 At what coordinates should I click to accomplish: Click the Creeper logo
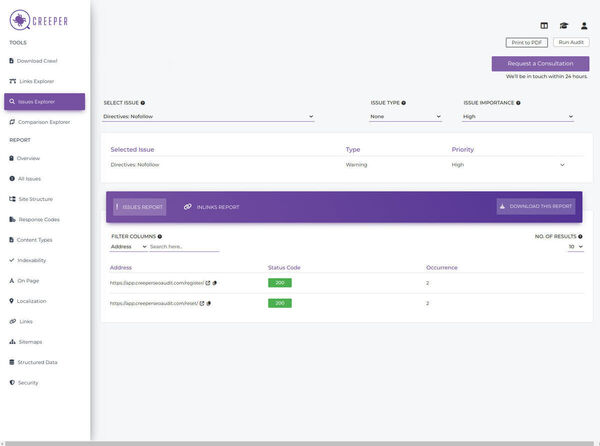(x=38, y=20)
